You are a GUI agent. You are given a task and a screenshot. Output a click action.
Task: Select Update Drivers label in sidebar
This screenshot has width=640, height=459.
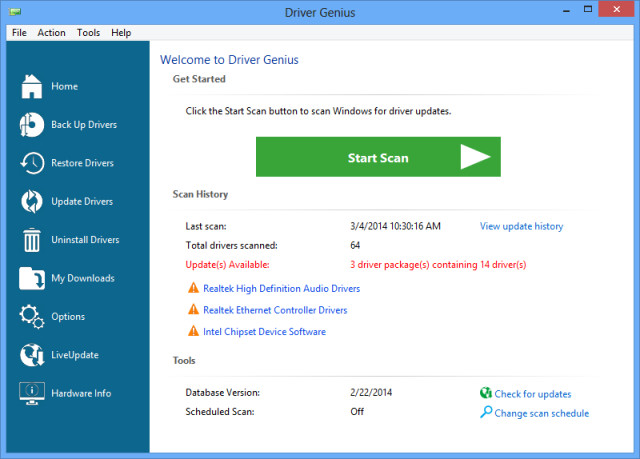(82, 202)
